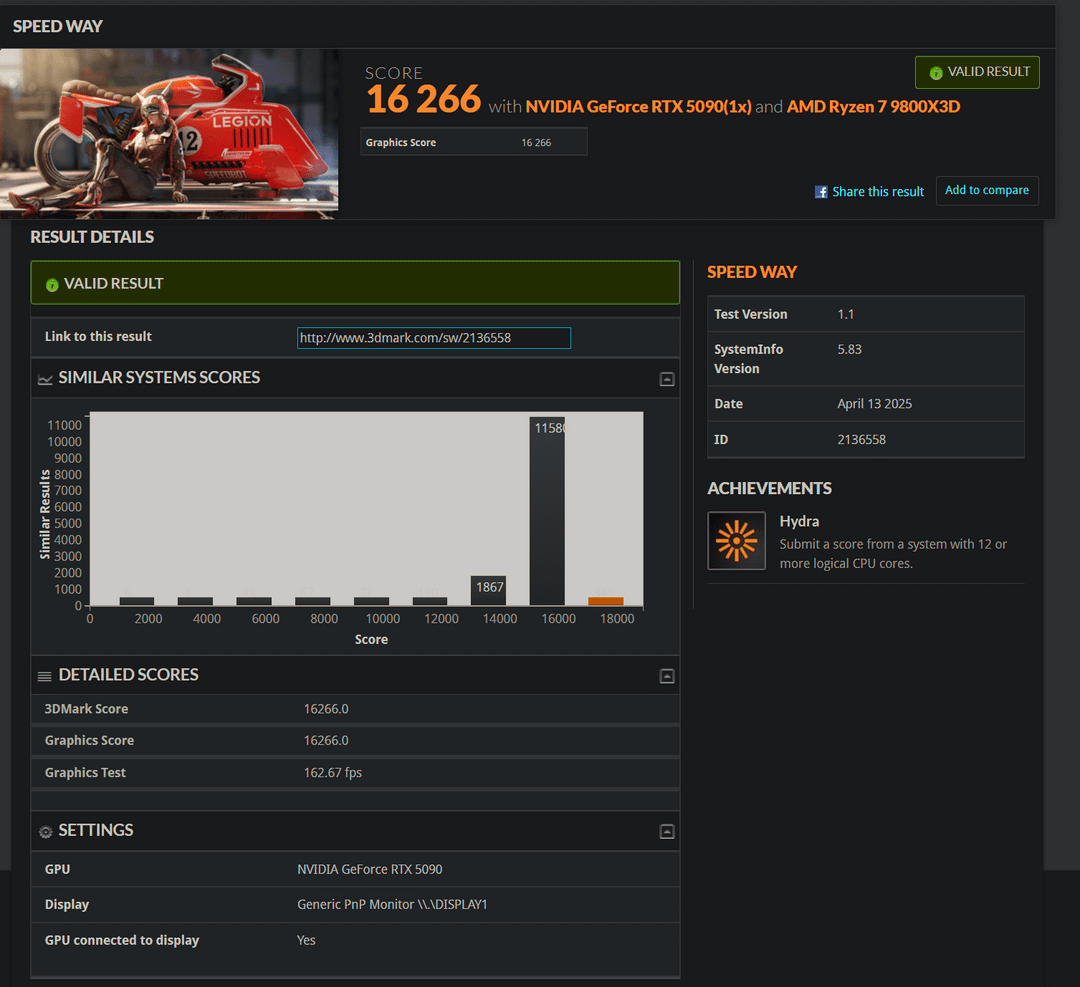Click the green valid icon in top badge
The width and height of the screenshot is (1080, 987).
935,73
